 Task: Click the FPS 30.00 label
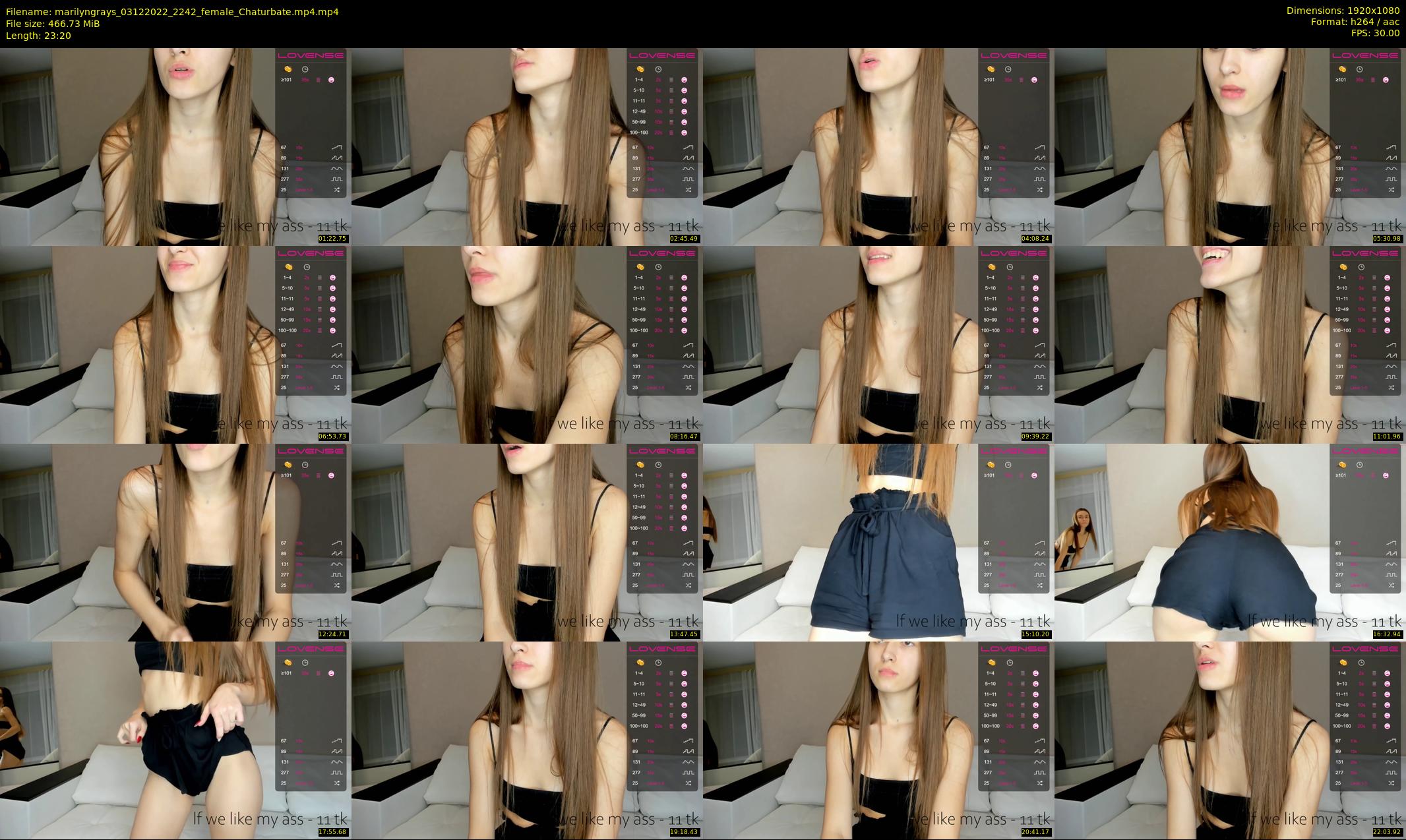pyautogui.click(x=1374, y=33)
